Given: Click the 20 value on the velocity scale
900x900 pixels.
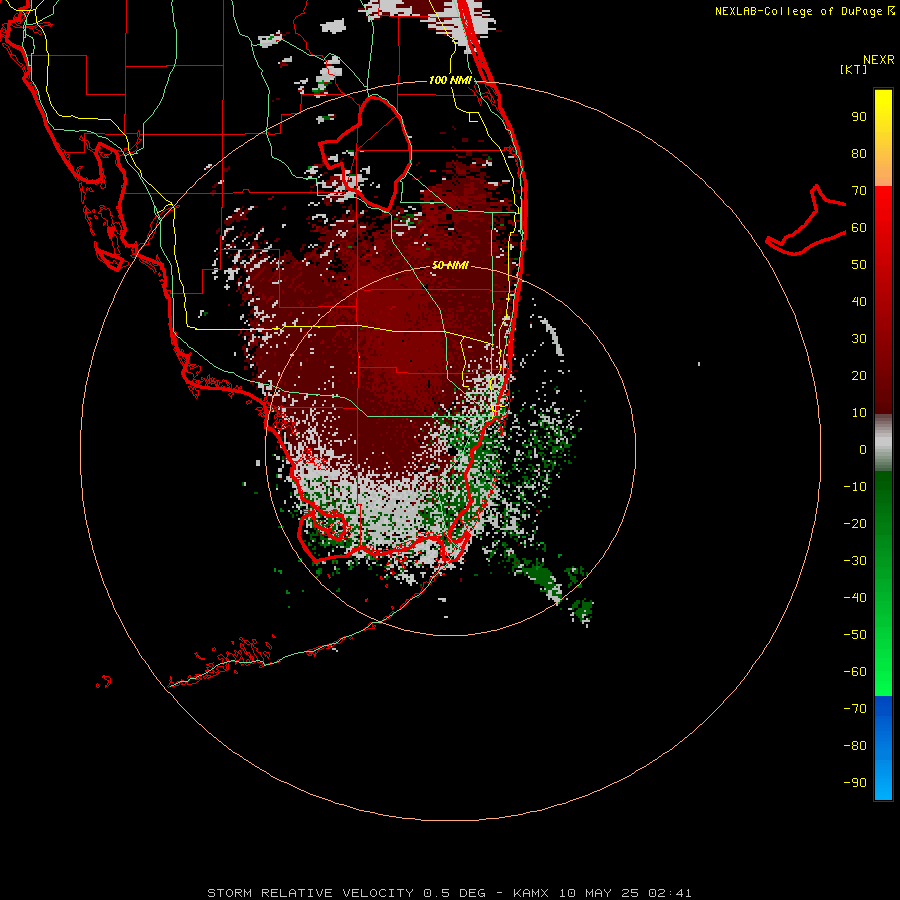Looking at the screenshot, I should pos(859,375).
